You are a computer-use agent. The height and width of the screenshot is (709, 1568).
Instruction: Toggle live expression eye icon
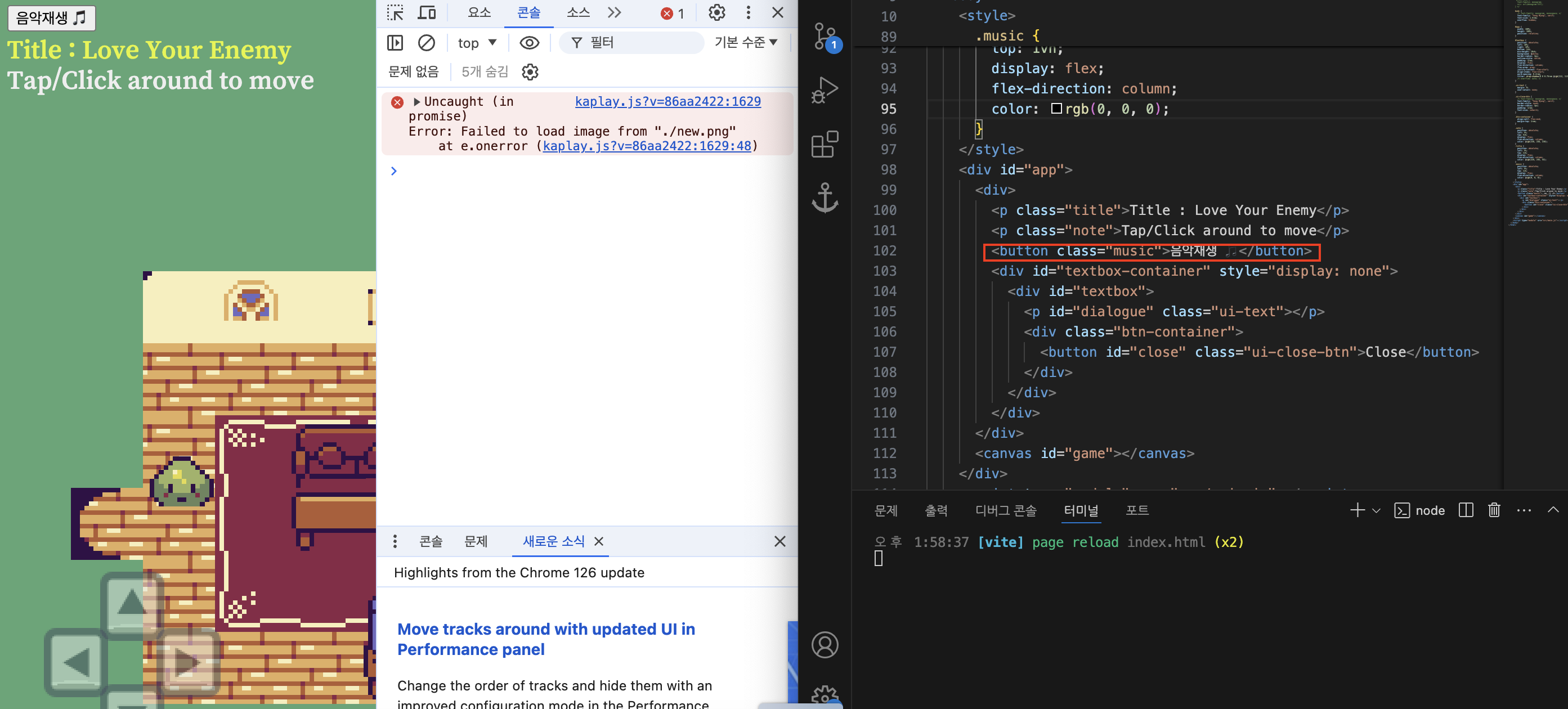[529, 43]
